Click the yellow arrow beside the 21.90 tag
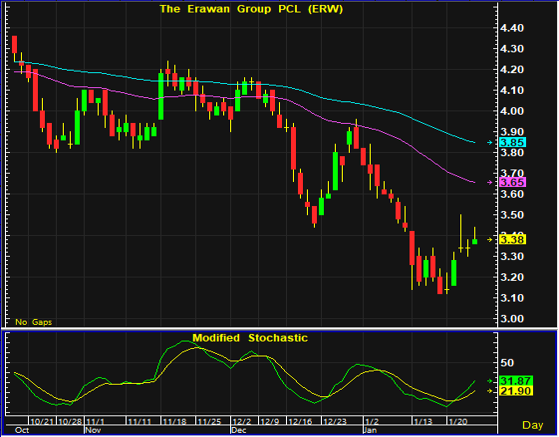 (x=490, y=391)
